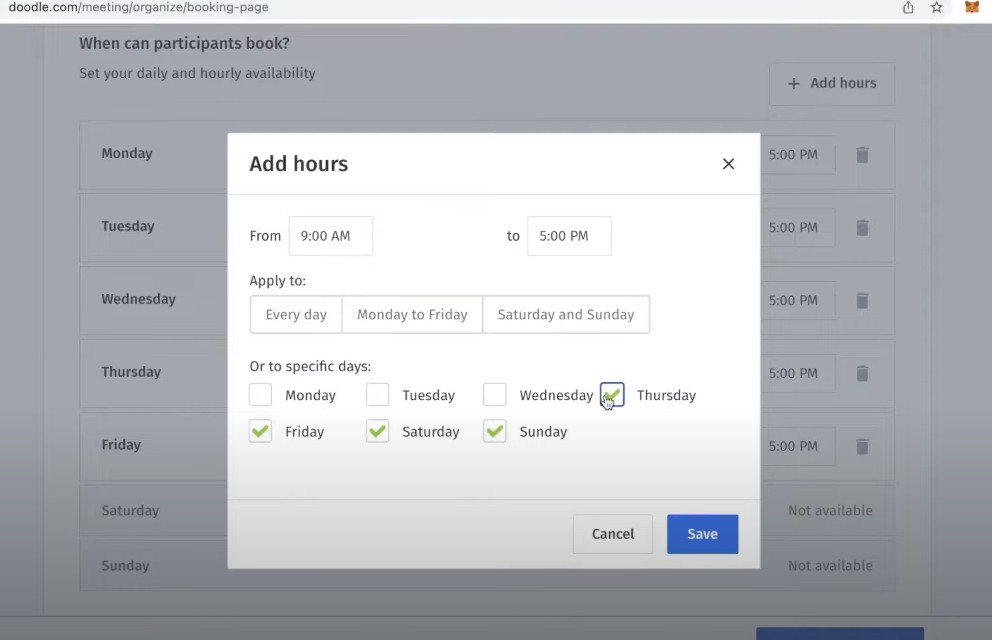
Task: Remove Wednesday availability using trash icon
Action: coord(862,301)
